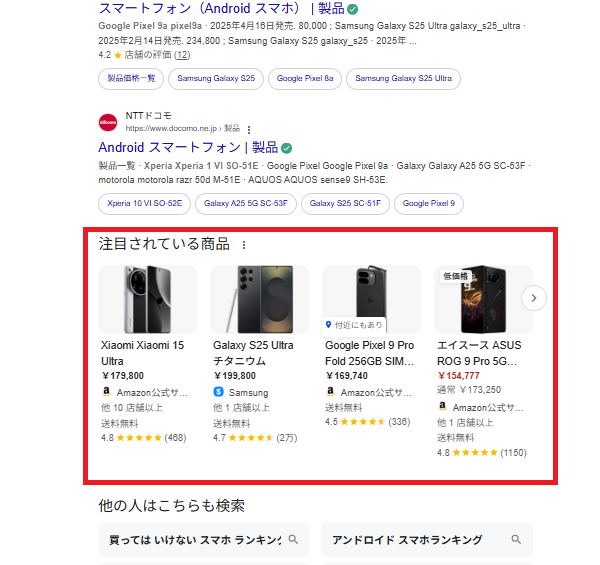Image resolution: width=600 pixels, height=565 pixels.
Task: Select the Xperia 10 VI SO-52E chip
Action: (x=144, y=204)
